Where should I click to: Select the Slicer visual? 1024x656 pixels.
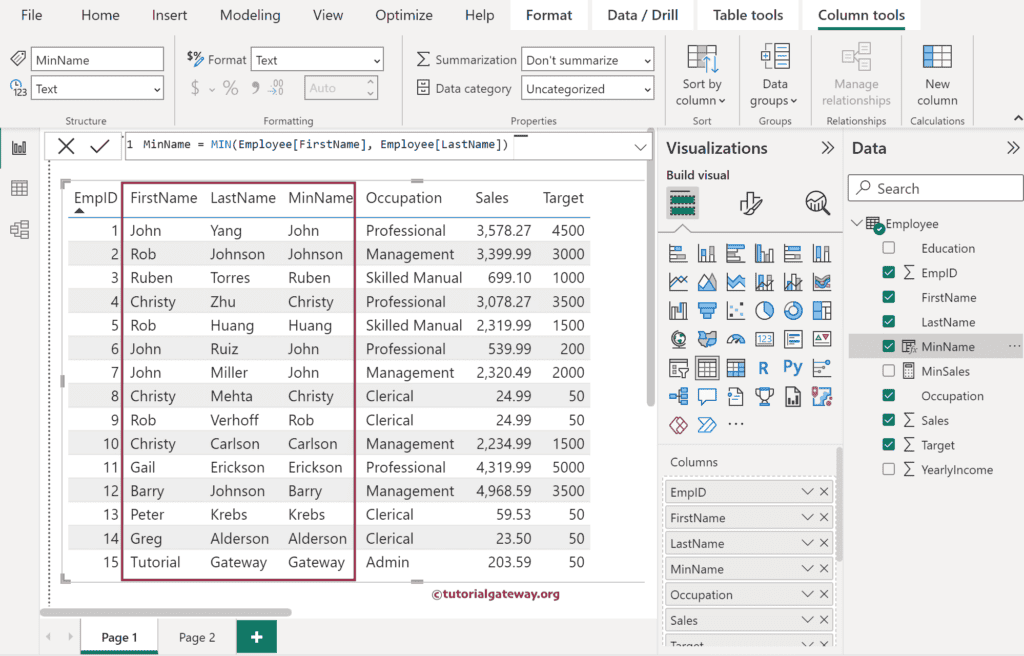coord(681,367)
